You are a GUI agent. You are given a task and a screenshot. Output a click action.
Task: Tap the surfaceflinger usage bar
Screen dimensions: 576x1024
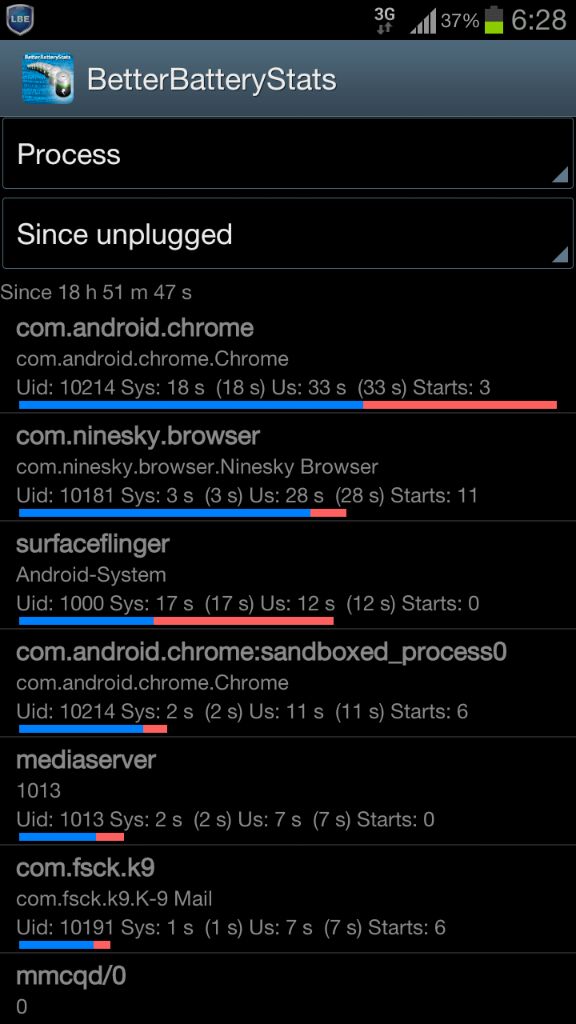(x=176, y=621)
